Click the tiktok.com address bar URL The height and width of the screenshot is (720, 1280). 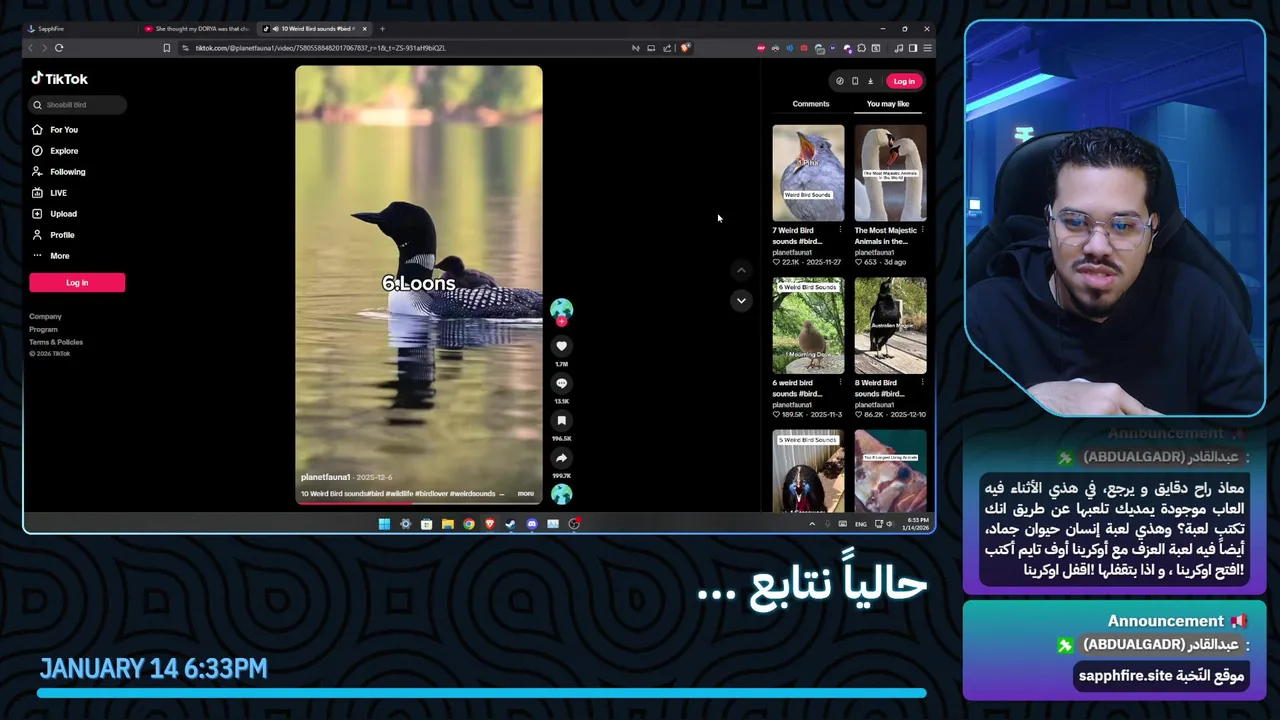pyautogui.click(x=320, y=48)
